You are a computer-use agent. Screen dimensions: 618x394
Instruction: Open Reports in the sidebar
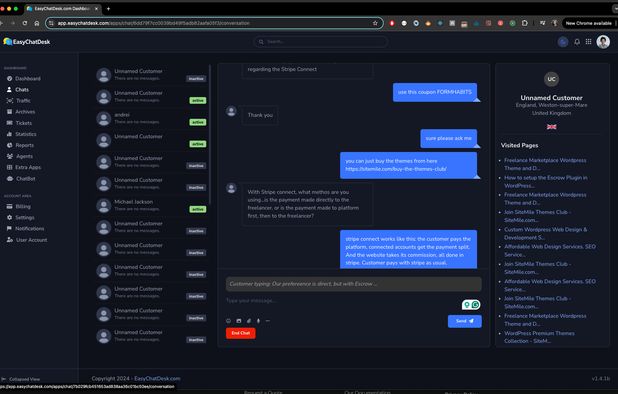pos(20,145)
